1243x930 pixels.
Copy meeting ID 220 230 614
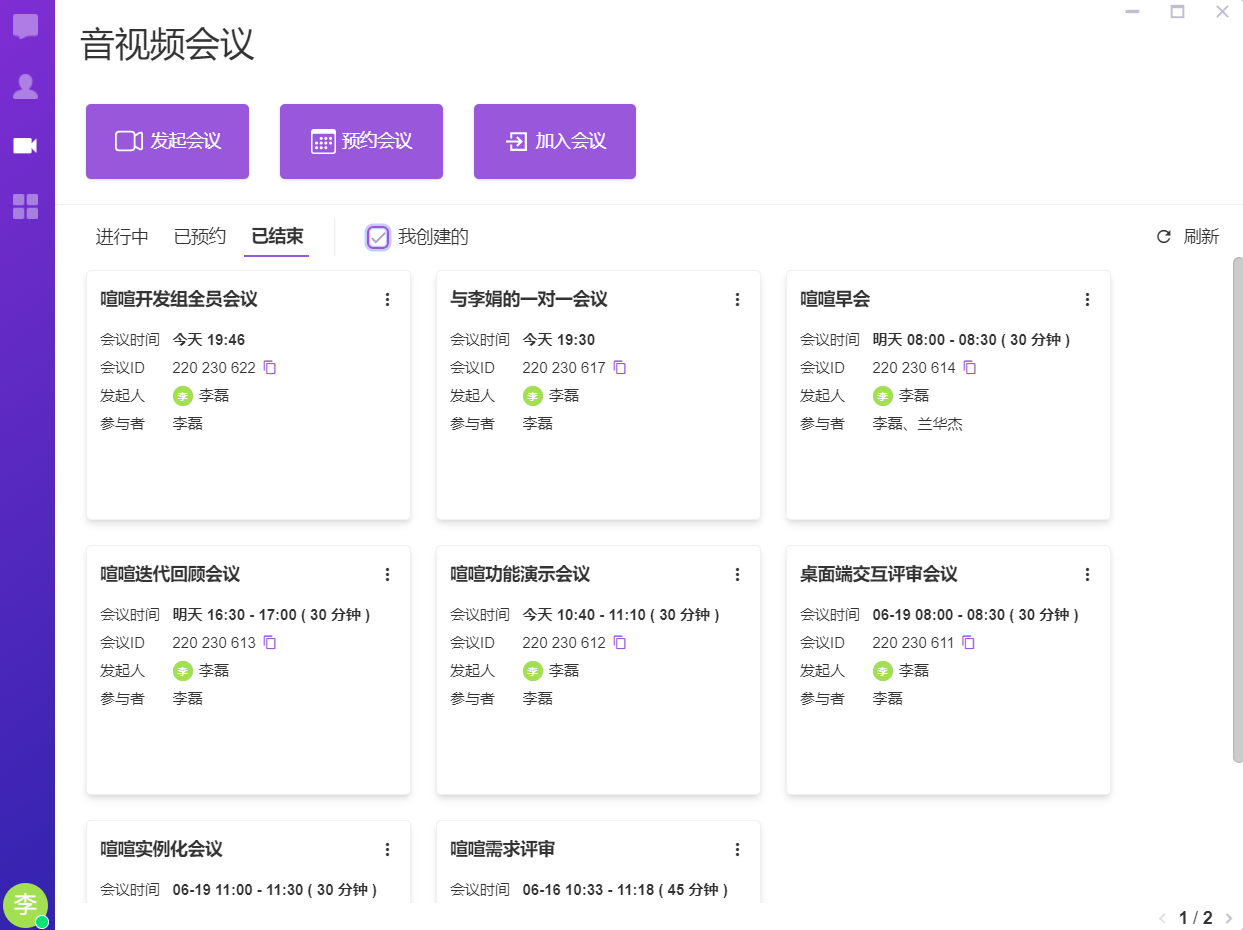[x=970, y=368]
